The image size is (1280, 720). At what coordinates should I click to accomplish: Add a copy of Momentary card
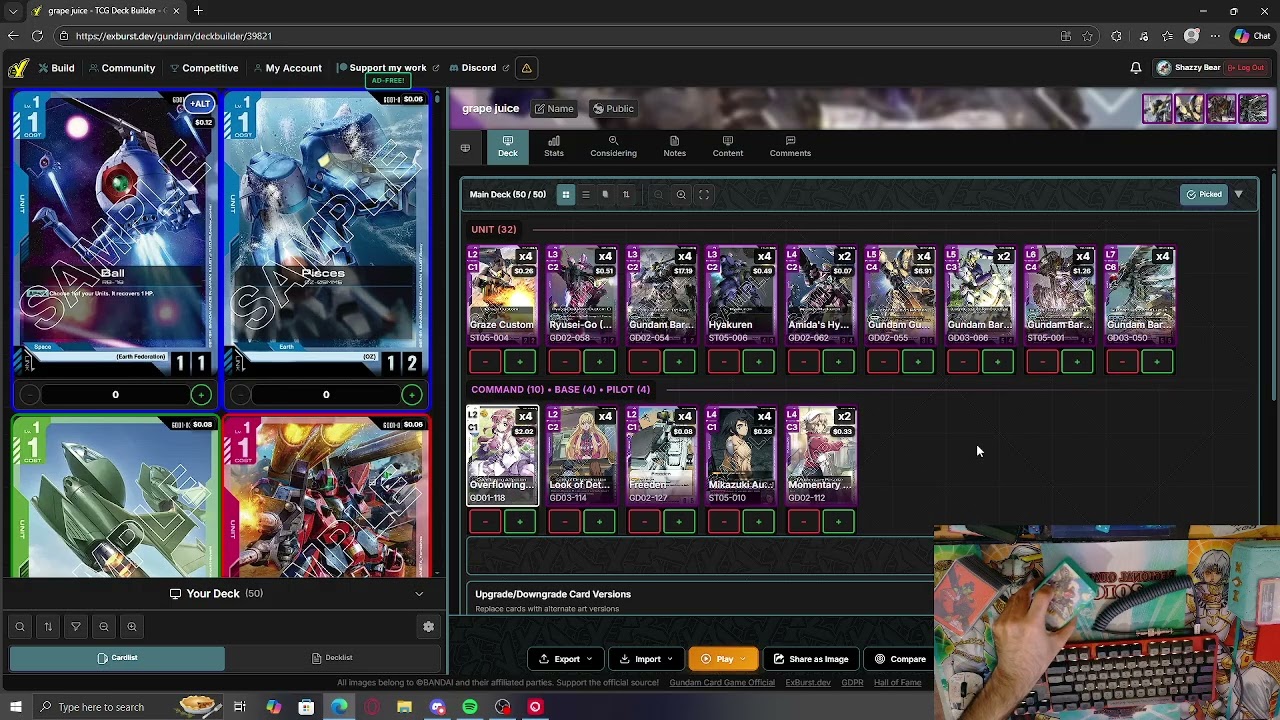[x=839, y=522]
